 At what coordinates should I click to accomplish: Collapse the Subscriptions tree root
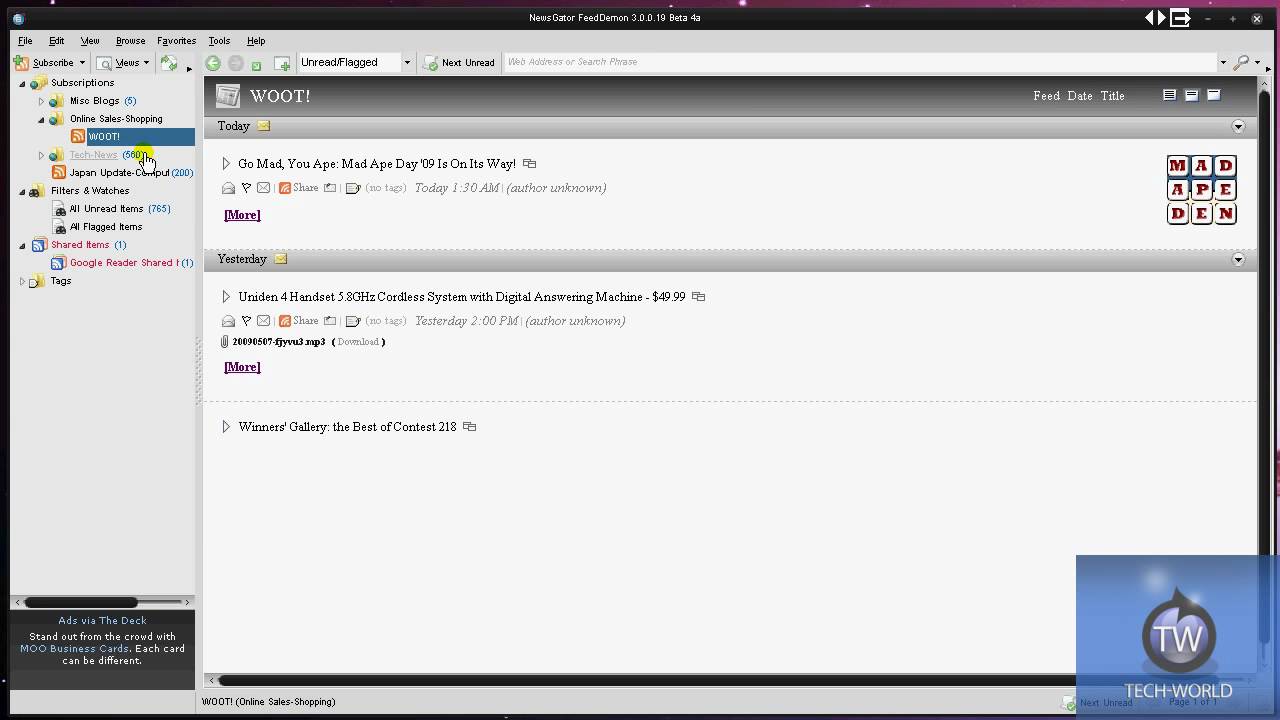pos(22,83)
